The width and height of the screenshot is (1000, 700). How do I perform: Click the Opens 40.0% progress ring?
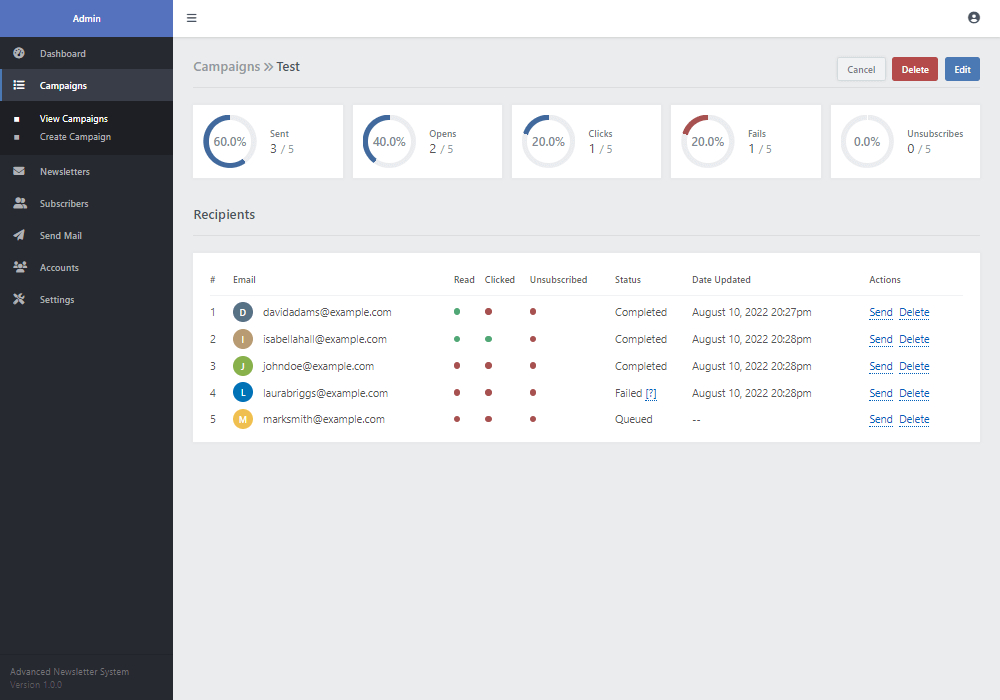pos(389,142)
